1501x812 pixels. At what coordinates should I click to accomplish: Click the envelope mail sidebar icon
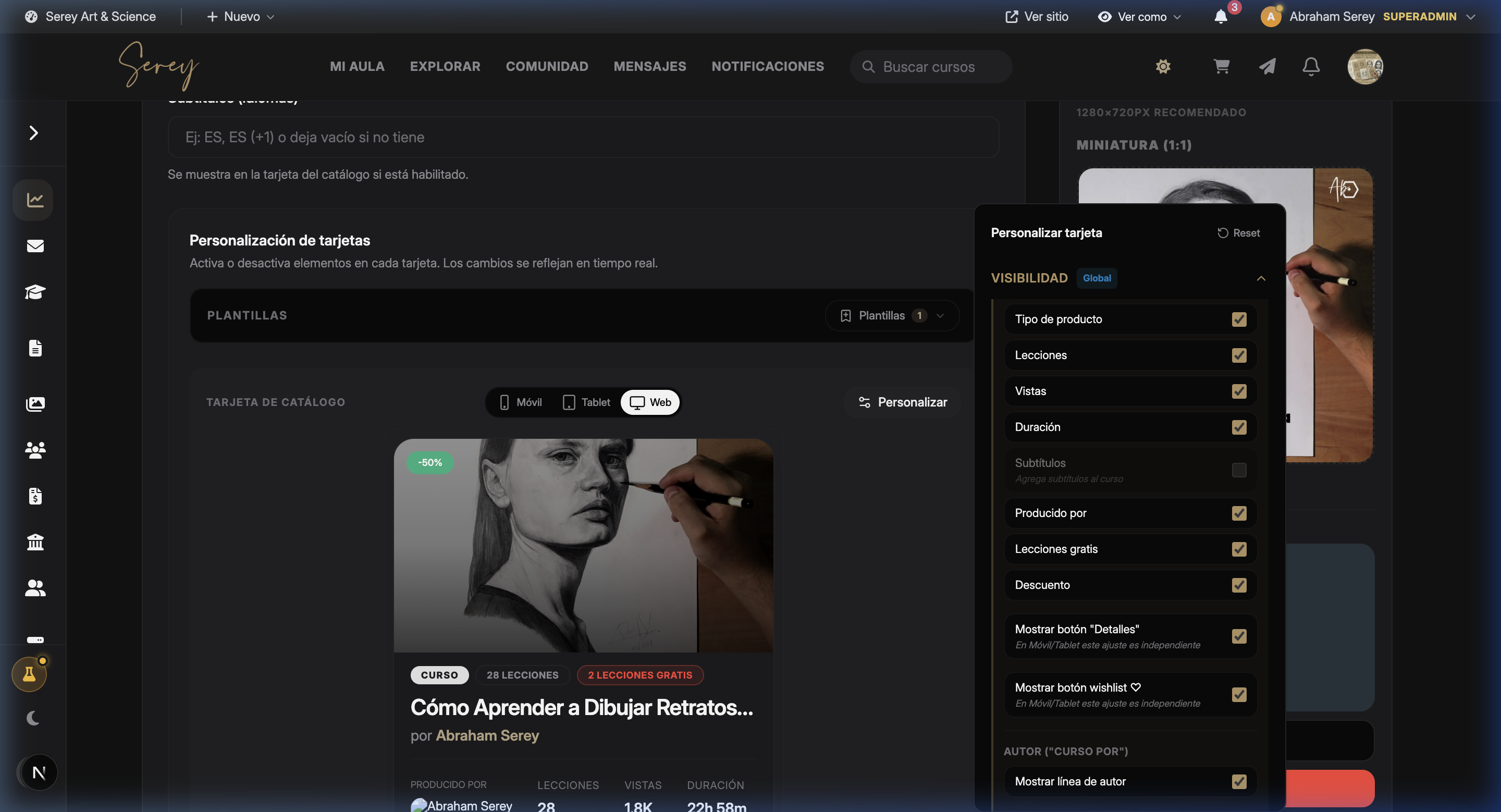(35, 246)
